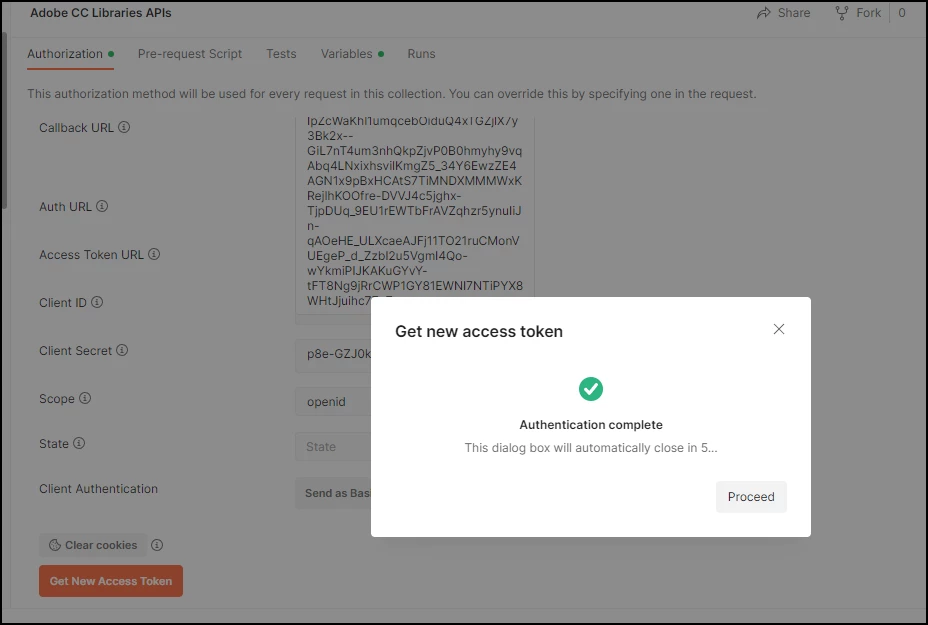
Task: Click the State input field
Action: (x=333, y=447)
